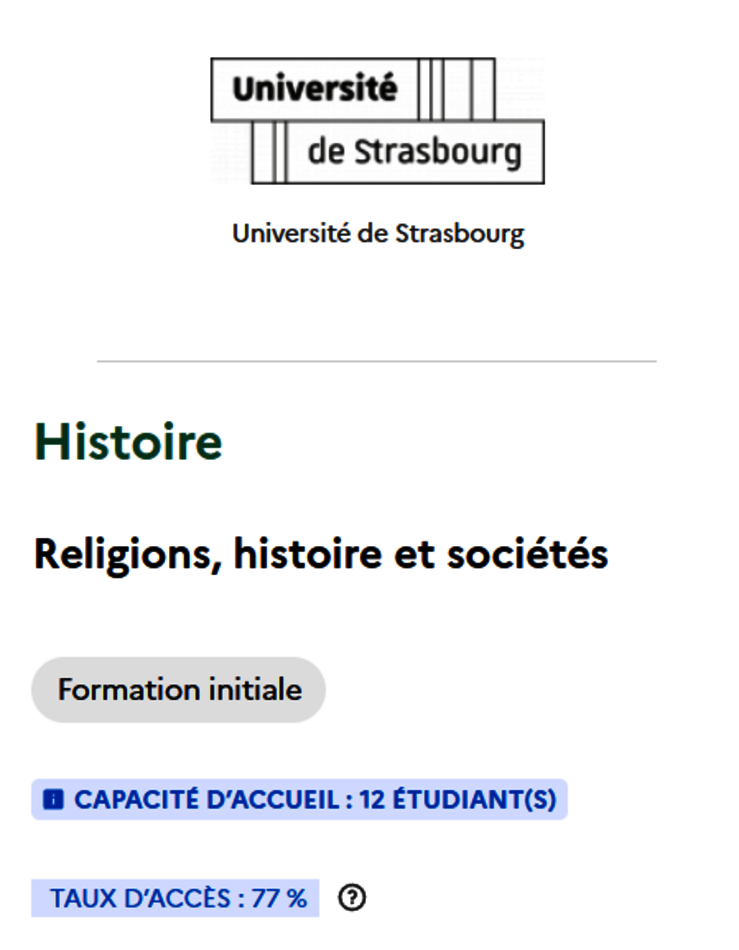Select the "Formation initiale" tag
739x950 pixels.
pos(179,690)
